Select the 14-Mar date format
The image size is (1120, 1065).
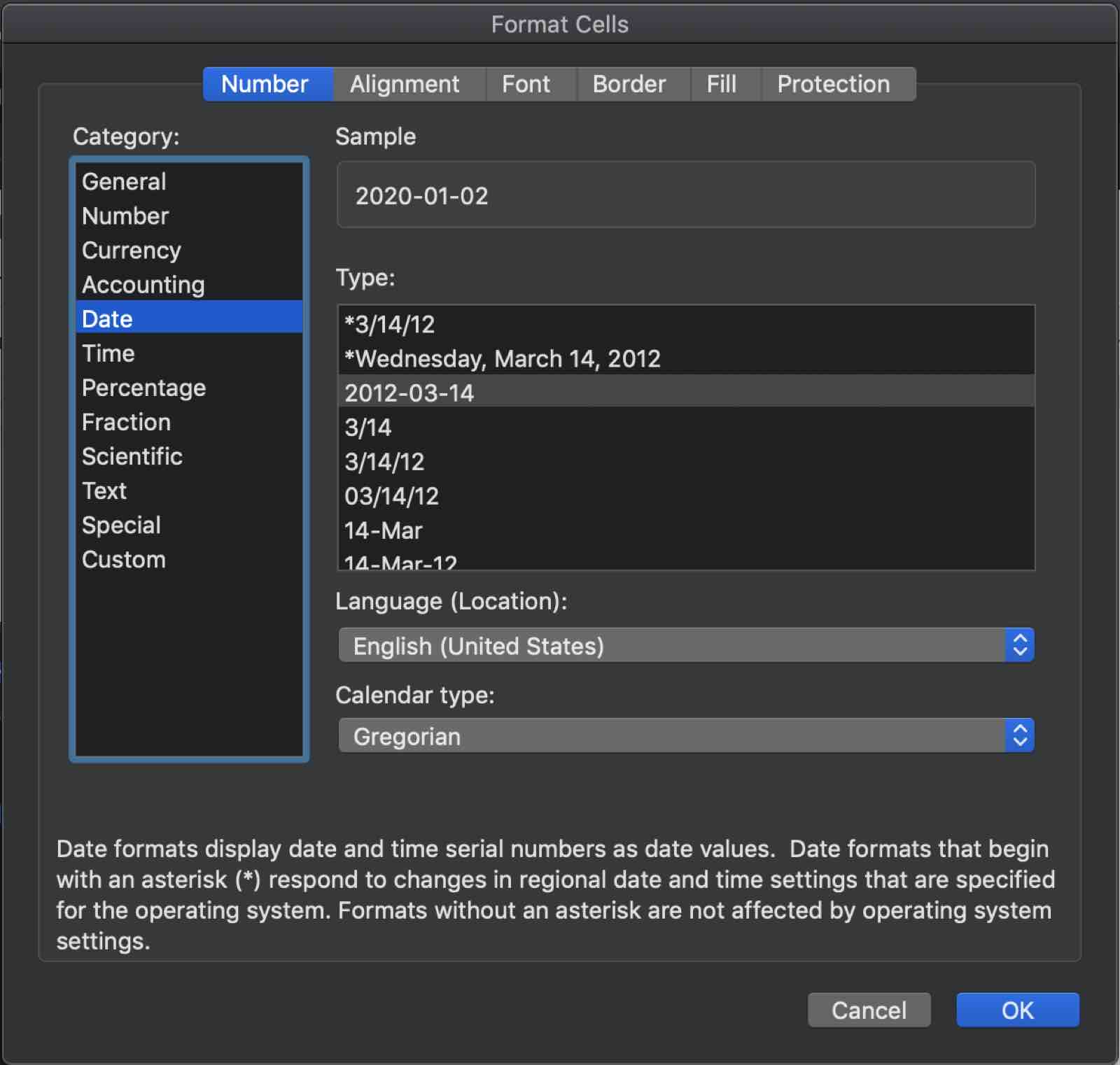[384, 530]
